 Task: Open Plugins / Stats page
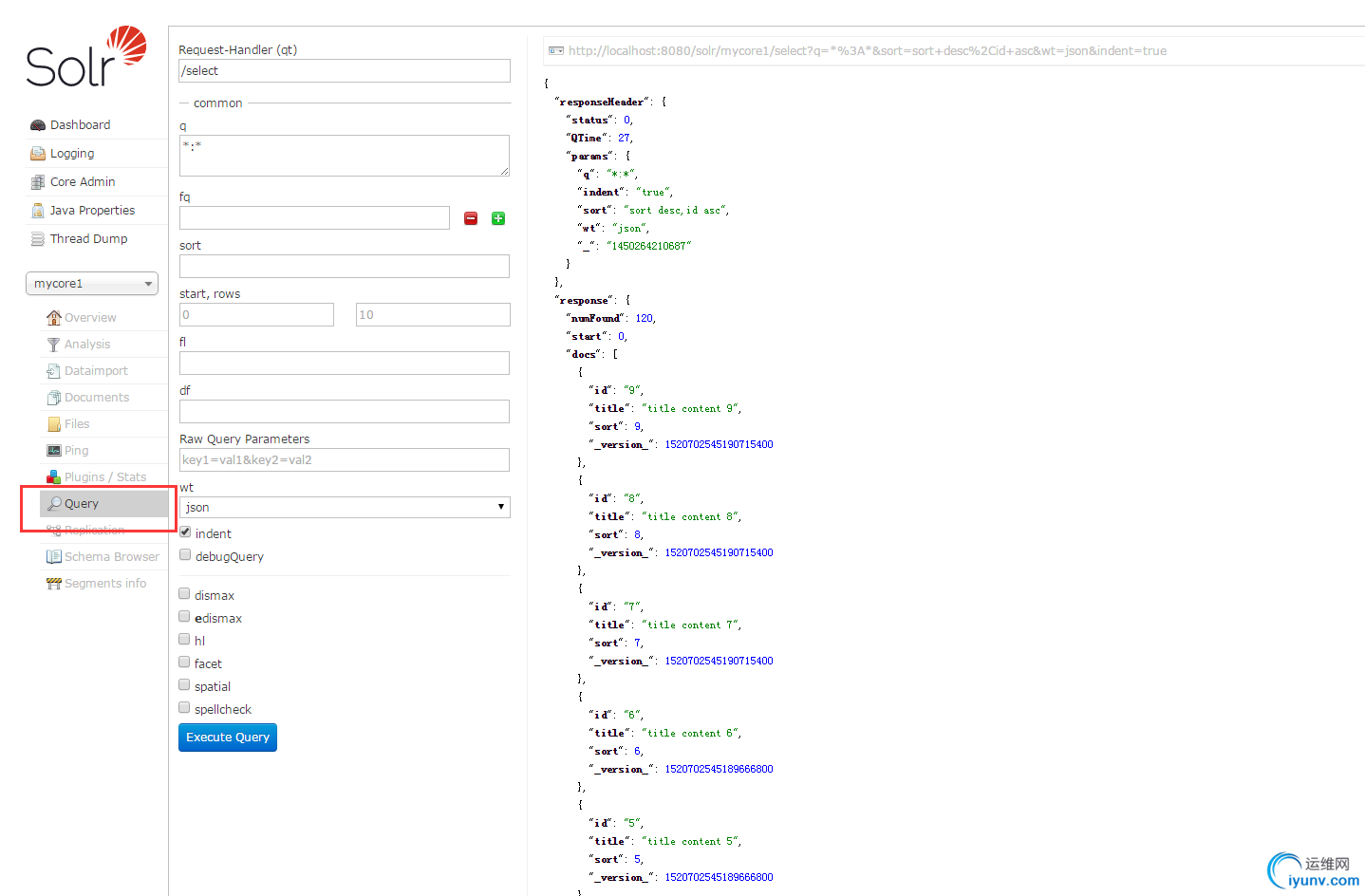105,477
